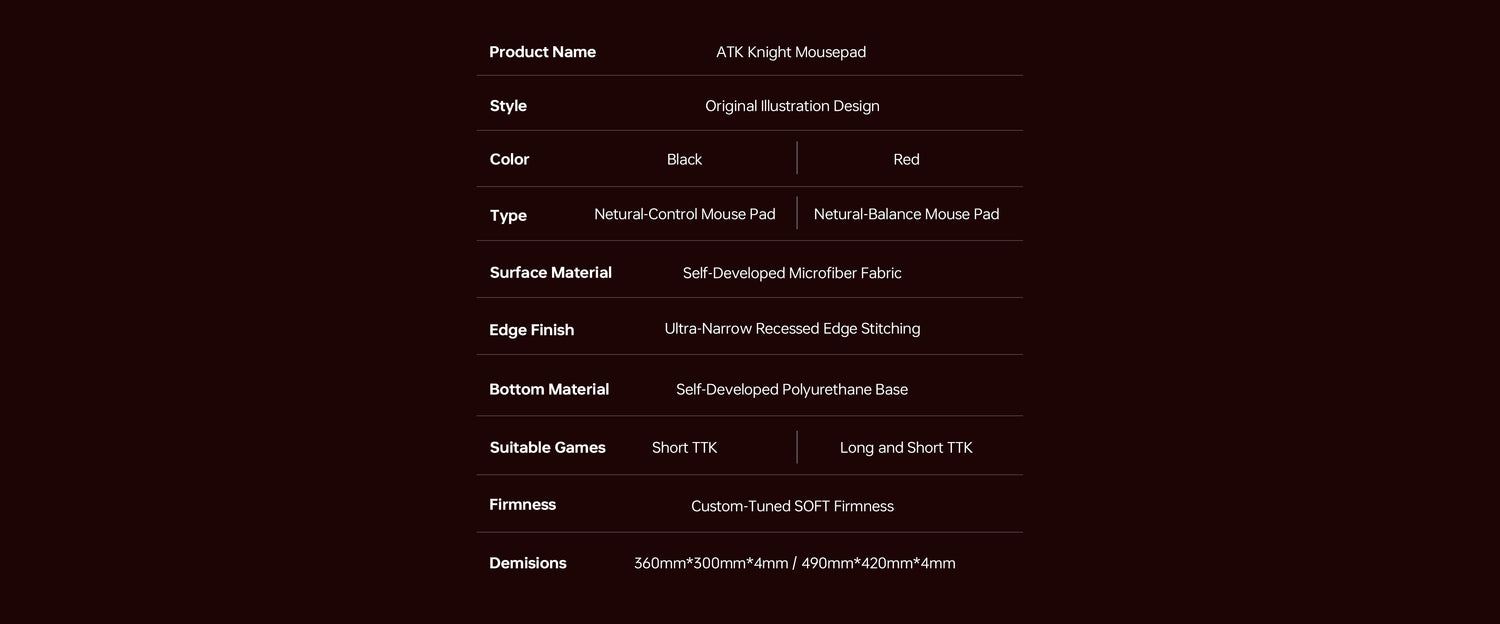Select the ATK Knight Mousepad text
This screenshot has width=1500, height=624.
[x=791, y=52]
